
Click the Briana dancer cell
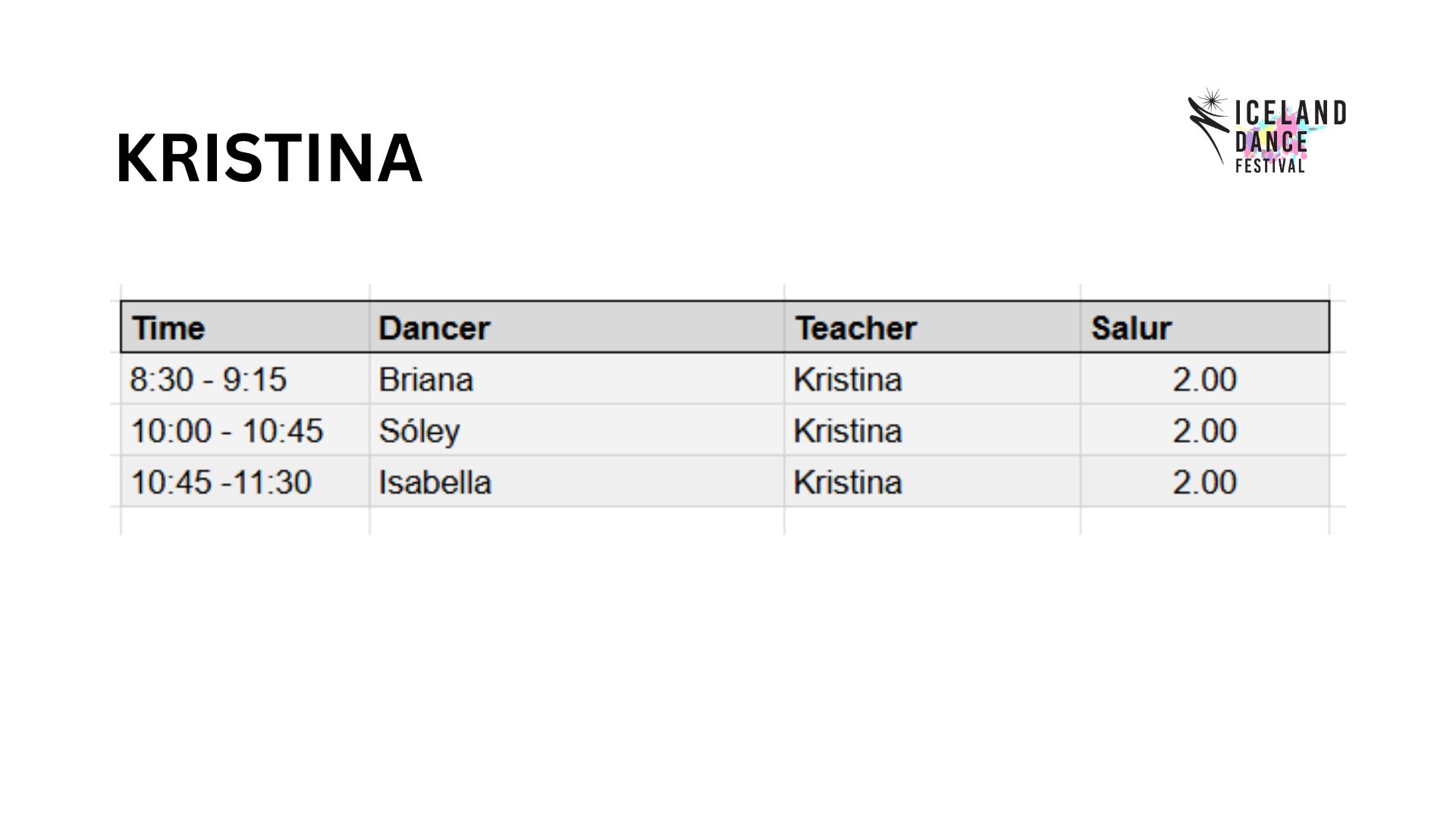576,379
